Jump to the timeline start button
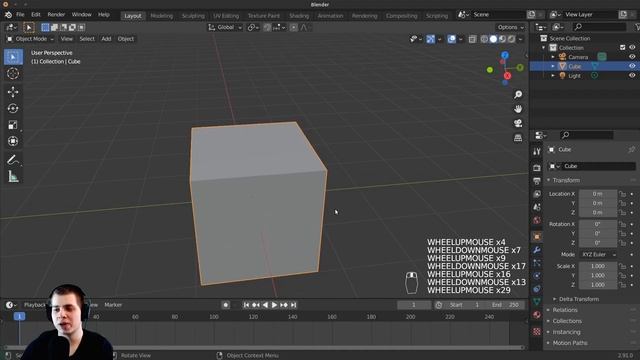This screenshot has width=640, height=360. pos(246,305)
